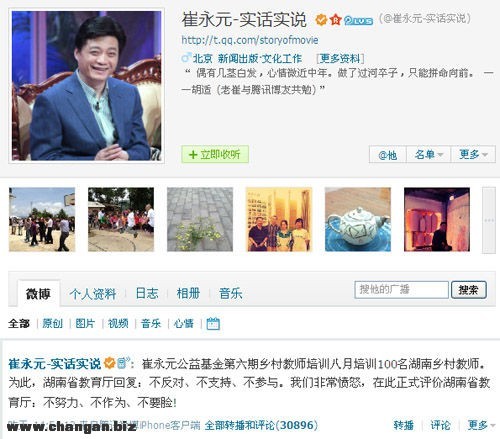Viewport: 500px width, 439px height.
Task: Open the calendar date filter icon
Action: click(x=213, y=323)
